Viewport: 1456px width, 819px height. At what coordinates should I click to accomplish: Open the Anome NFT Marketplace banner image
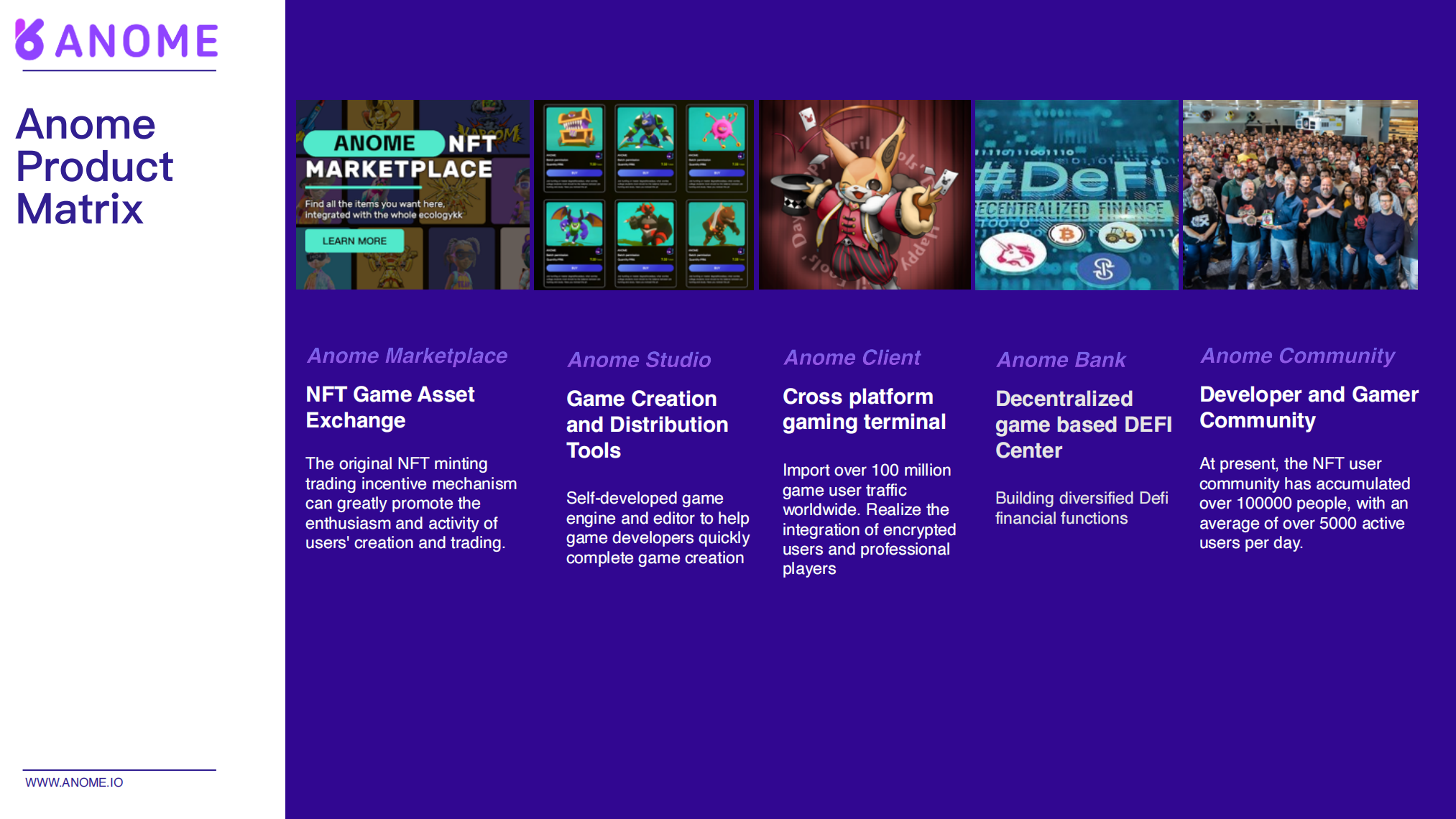(413, 194)
